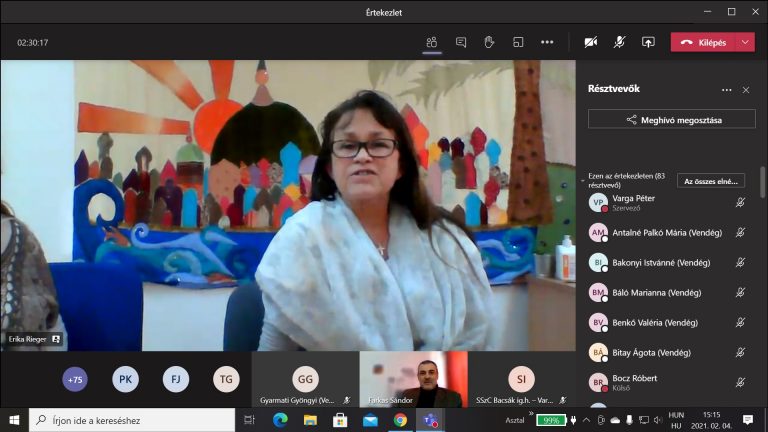Open Teams from the Windows taskbar

click(x=430, y=420)
